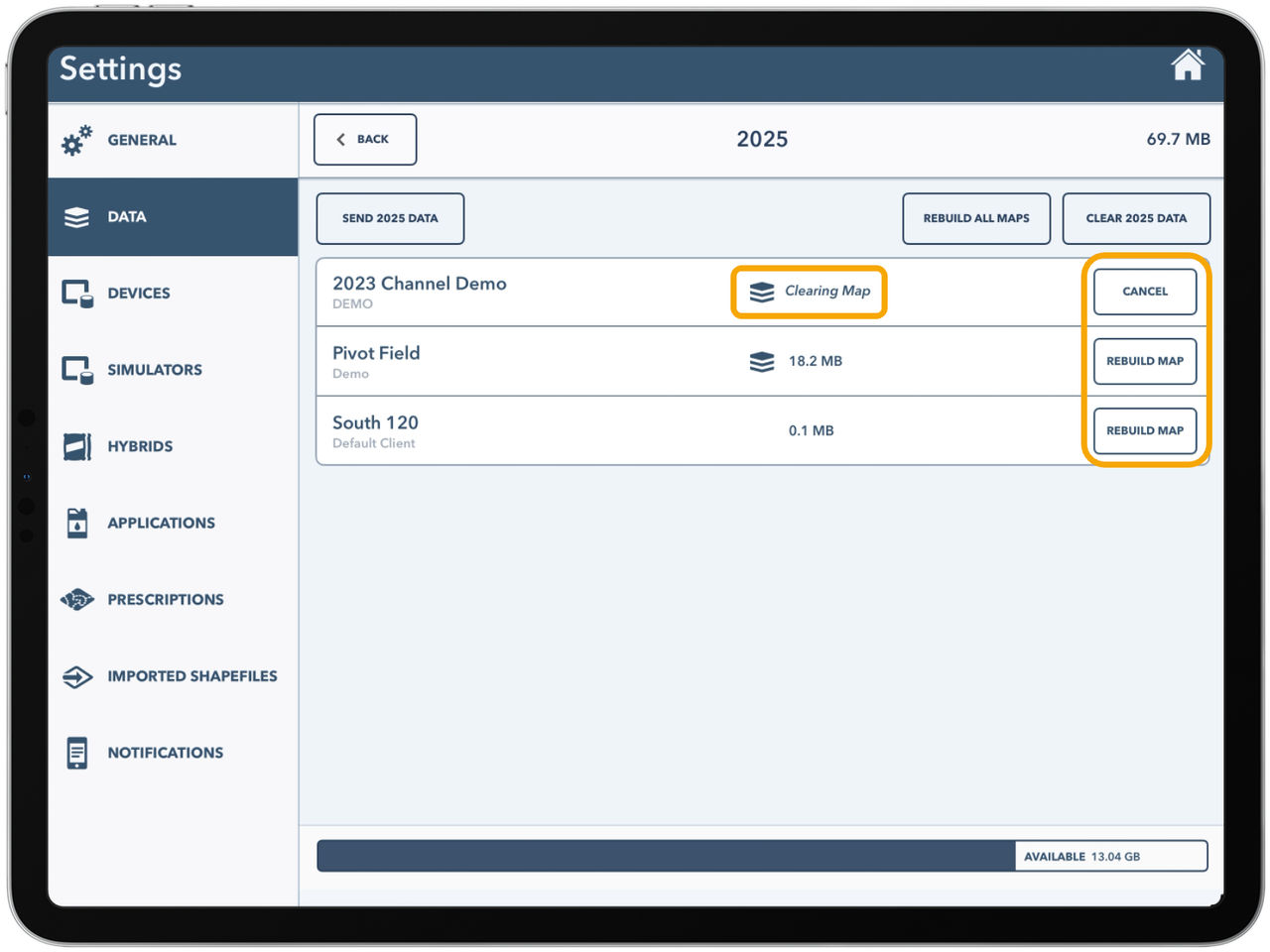Open the Prescriptions tab
This screenshot has height=952, width=1270.
(173, 599)
